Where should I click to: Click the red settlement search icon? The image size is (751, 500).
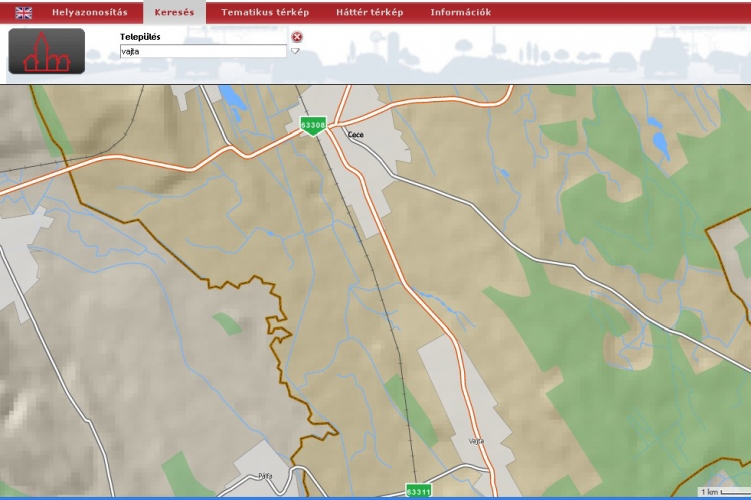tap(46, 51)
